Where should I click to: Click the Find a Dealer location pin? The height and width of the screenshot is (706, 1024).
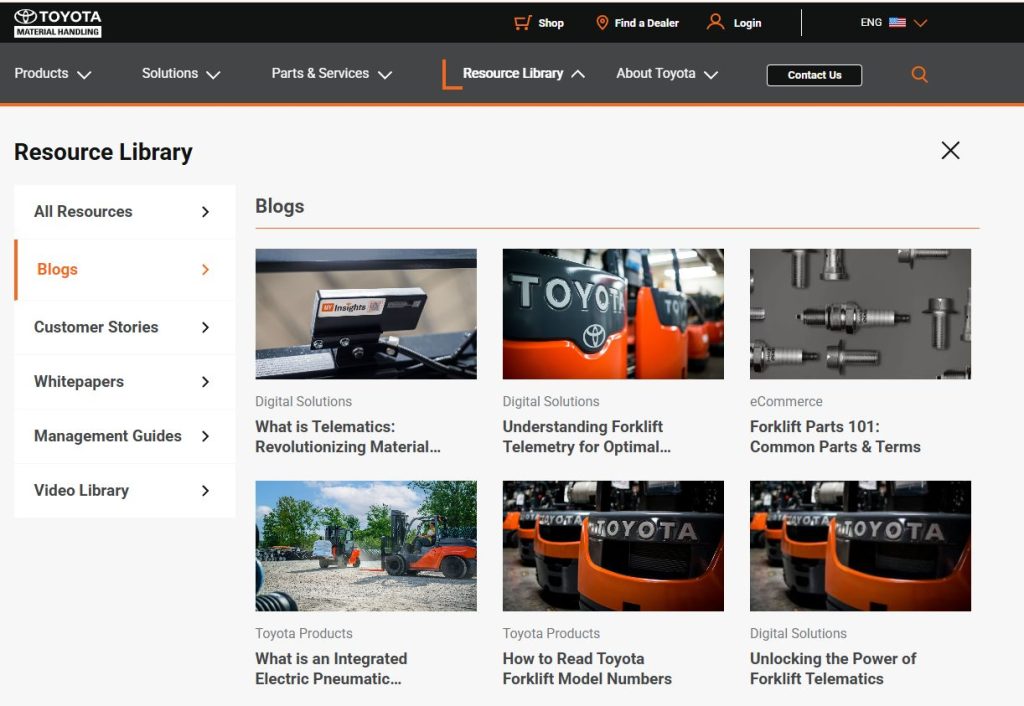point(602,23)
